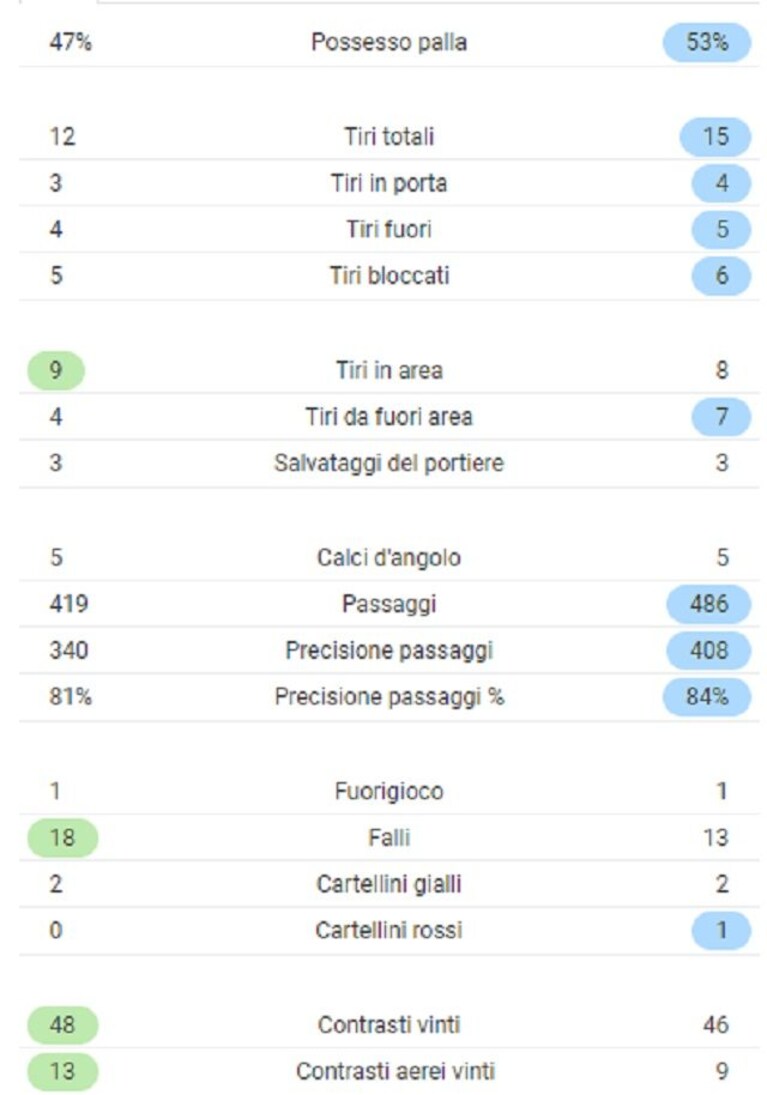Select the green 9 Tiri in area badge
This screenshot has height=1095, width=767.
point(56,370)
